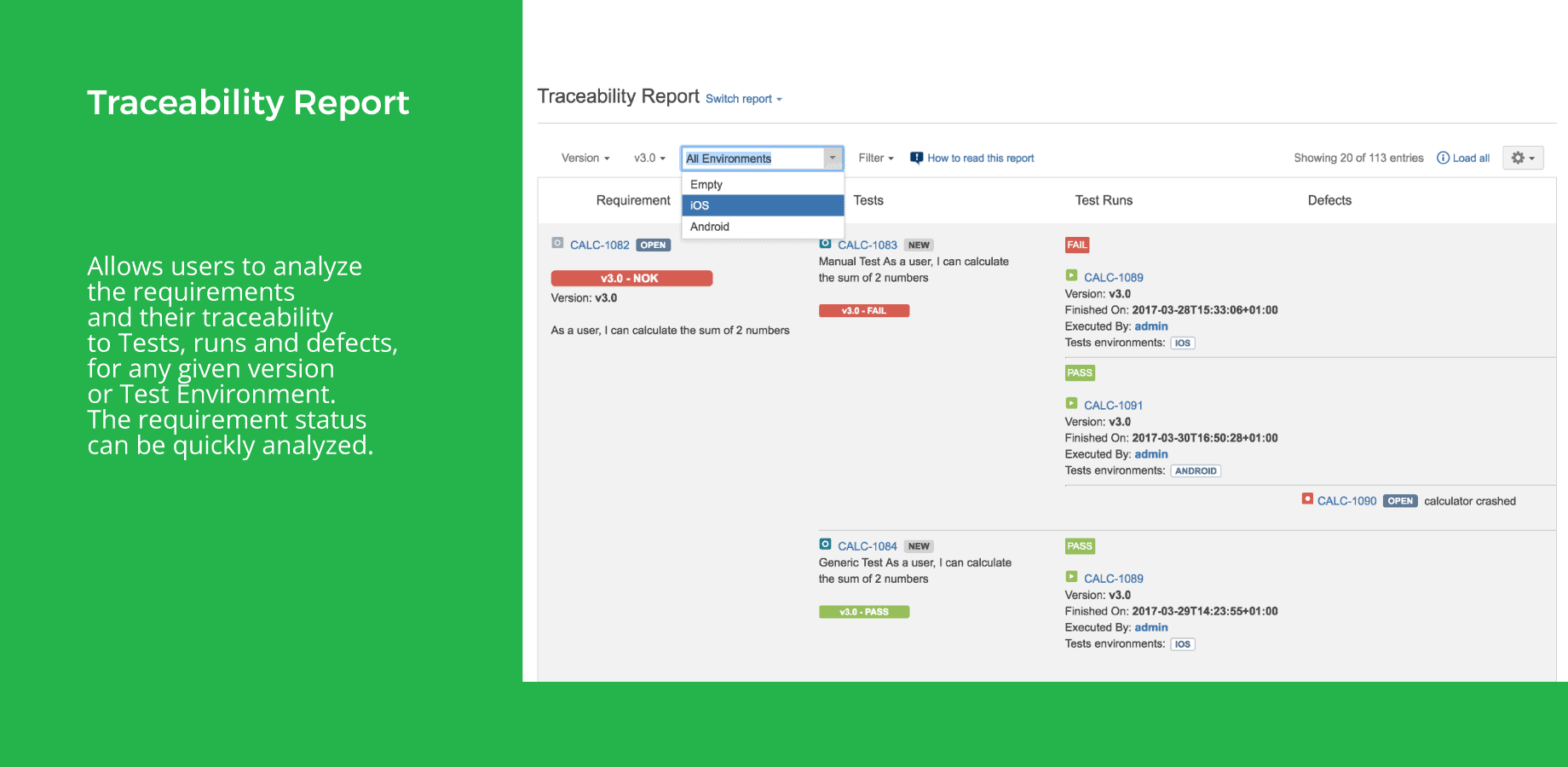Expand the Version dropdown
Viewport: 1568px width, 767px height.
pyautogui.click(x=585, y=158)
